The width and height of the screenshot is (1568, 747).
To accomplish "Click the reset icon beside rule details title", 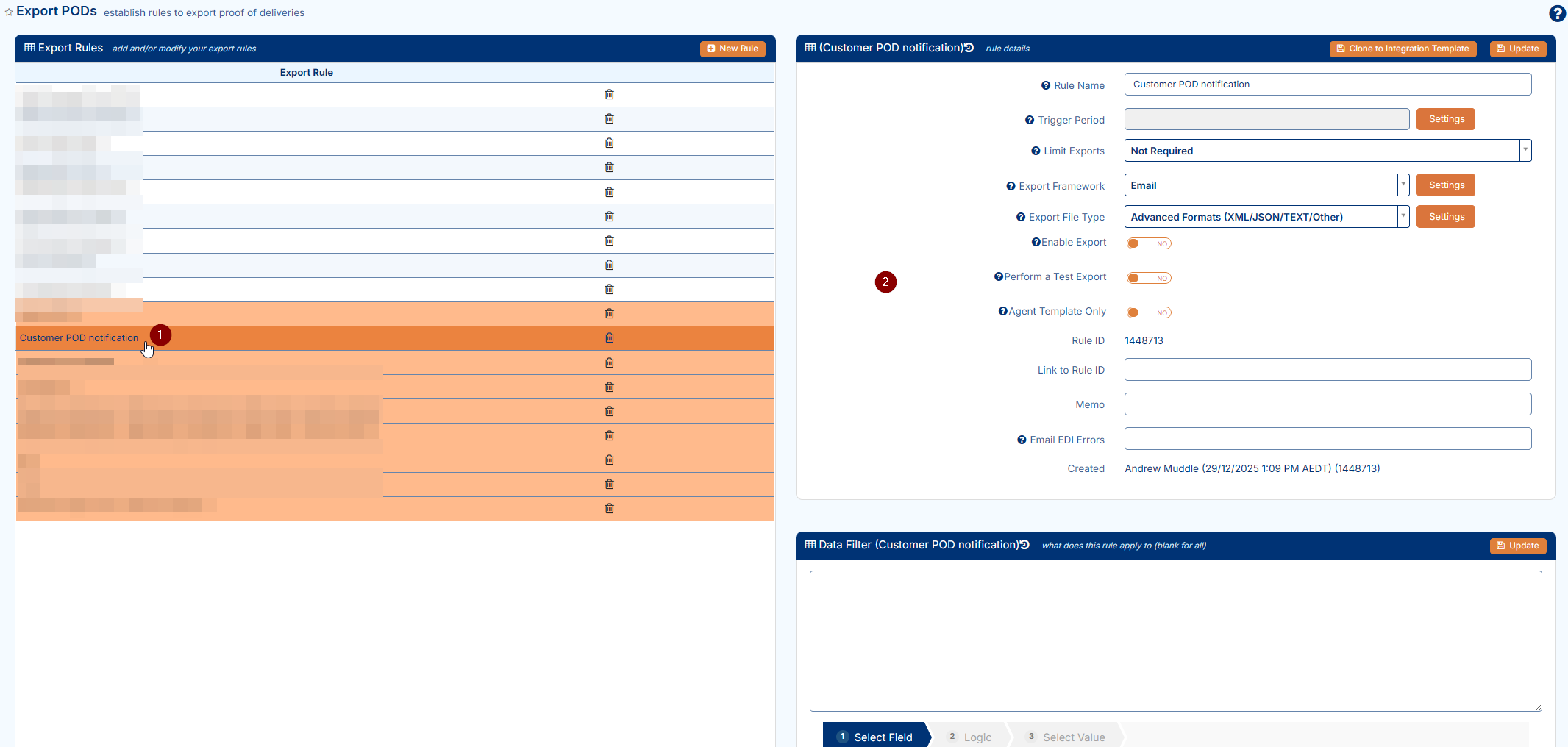I will pyautogui.click(x=969, y=48).
